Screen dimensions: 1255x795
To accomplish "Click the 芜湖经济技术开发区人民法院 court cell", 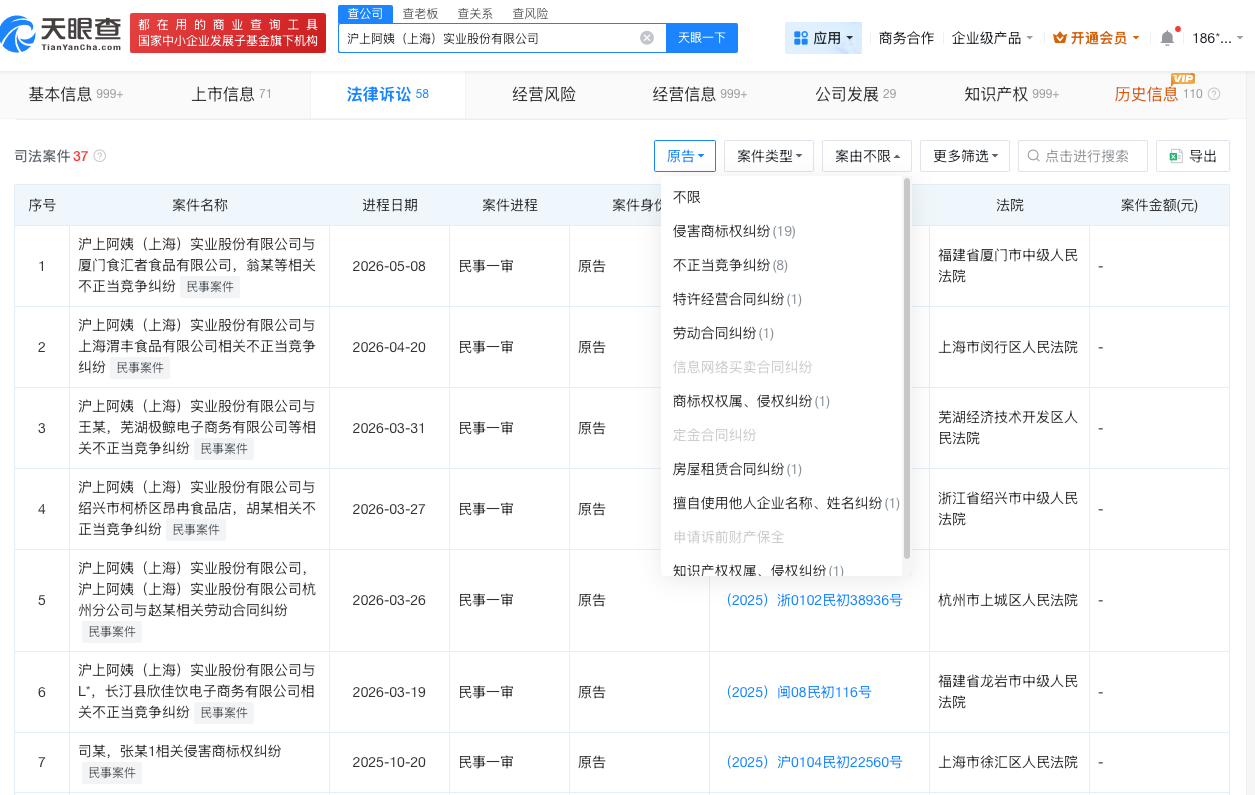I will [1008, 428].
